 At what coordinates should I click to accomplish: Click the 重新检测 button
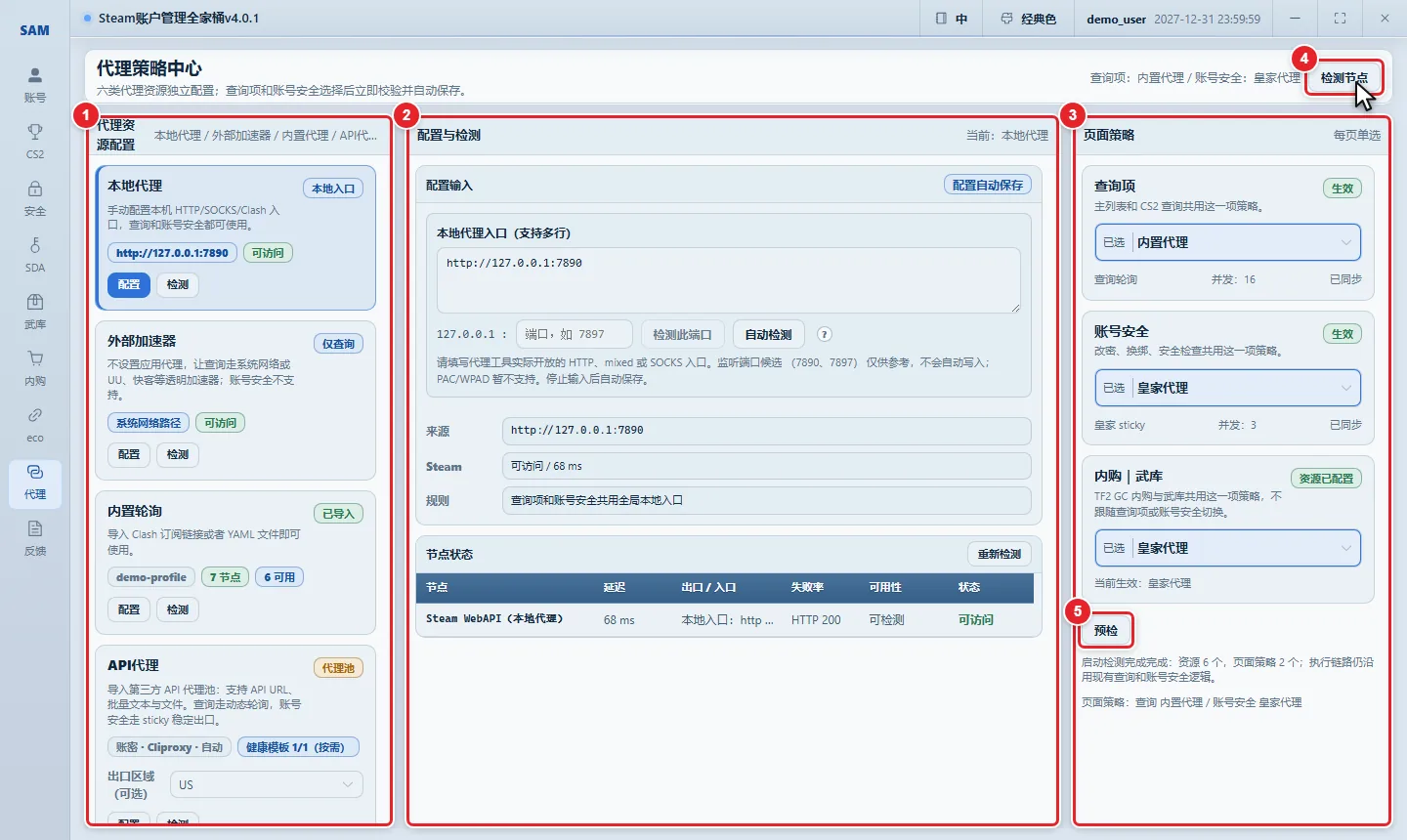(1000, 554)
